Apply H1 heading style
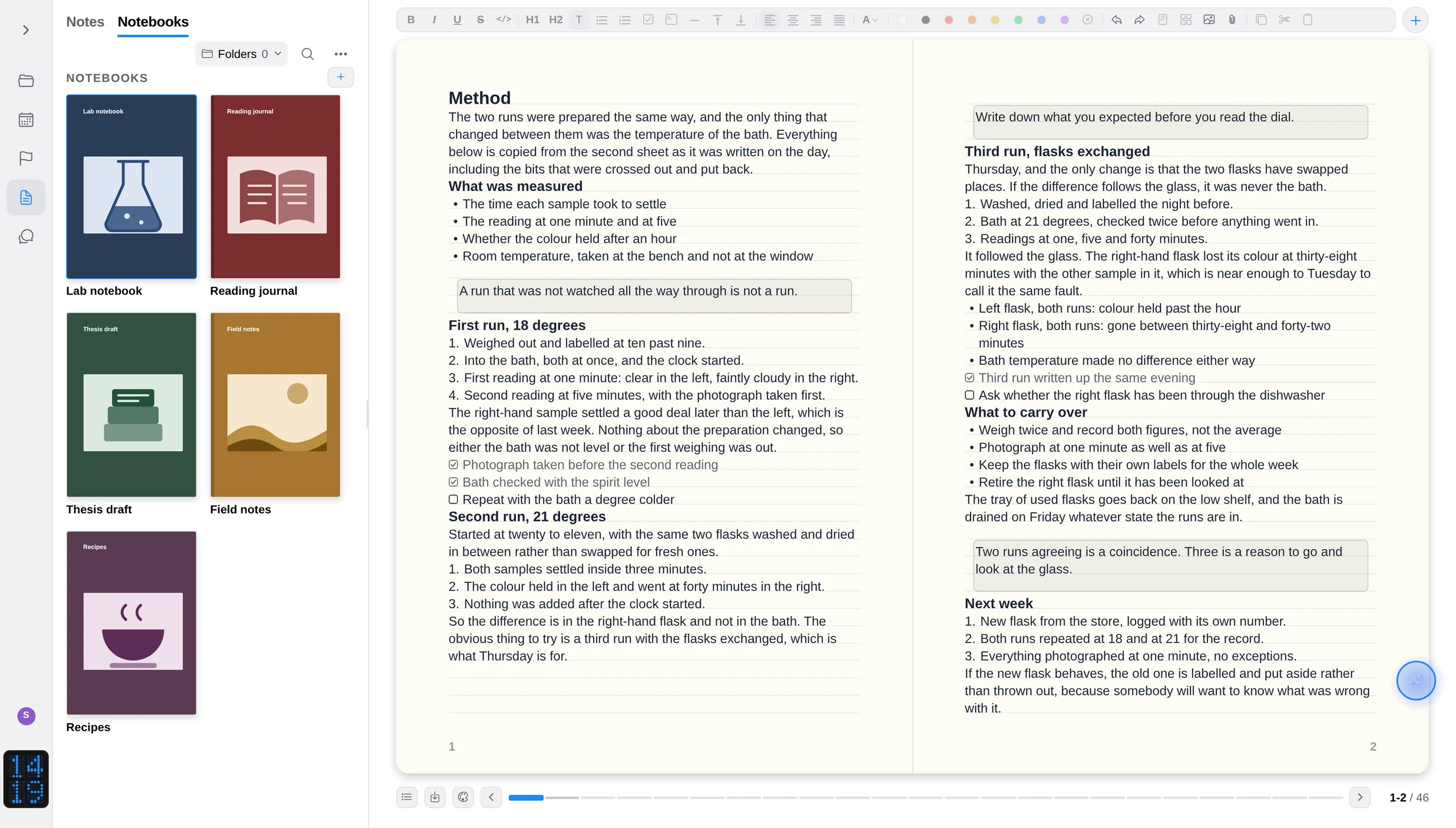Screen dimensions: 1456x828 tap(532, 19)
